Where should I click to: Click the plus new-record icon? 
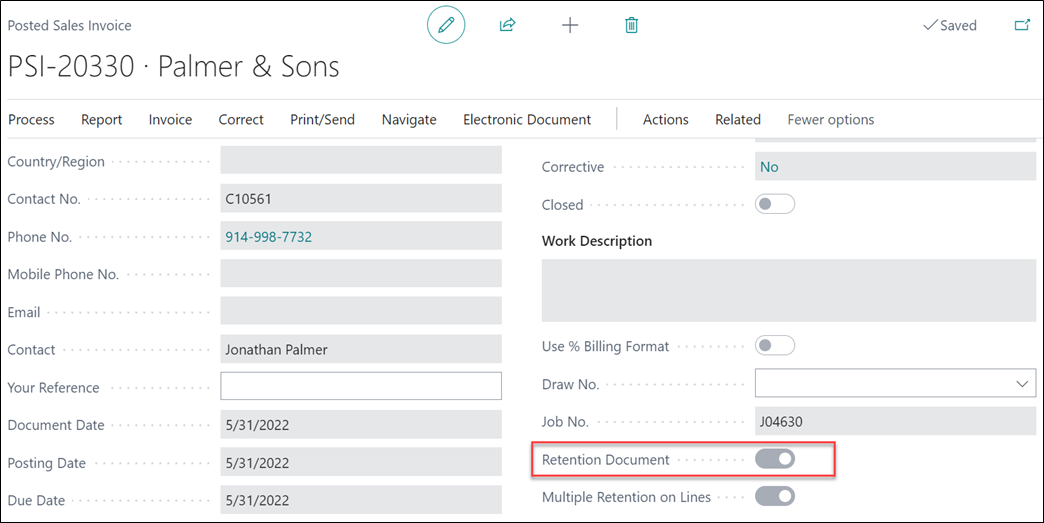(x=570, y=25)
